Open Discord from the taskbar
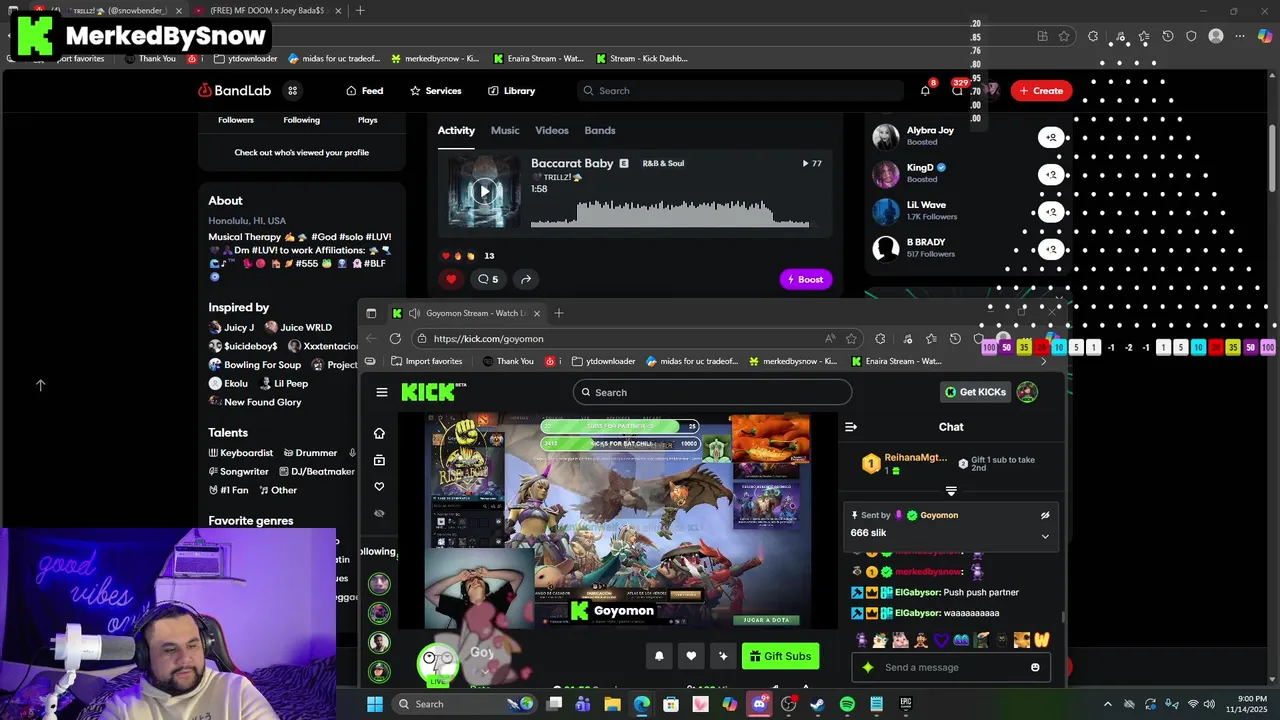 [759, 704]
